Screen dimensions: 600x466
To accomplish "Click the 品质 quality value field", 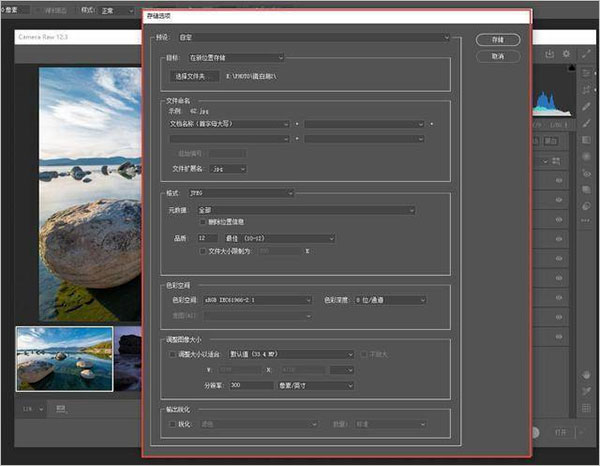I will pyautogui.click(x=207, y=238).
